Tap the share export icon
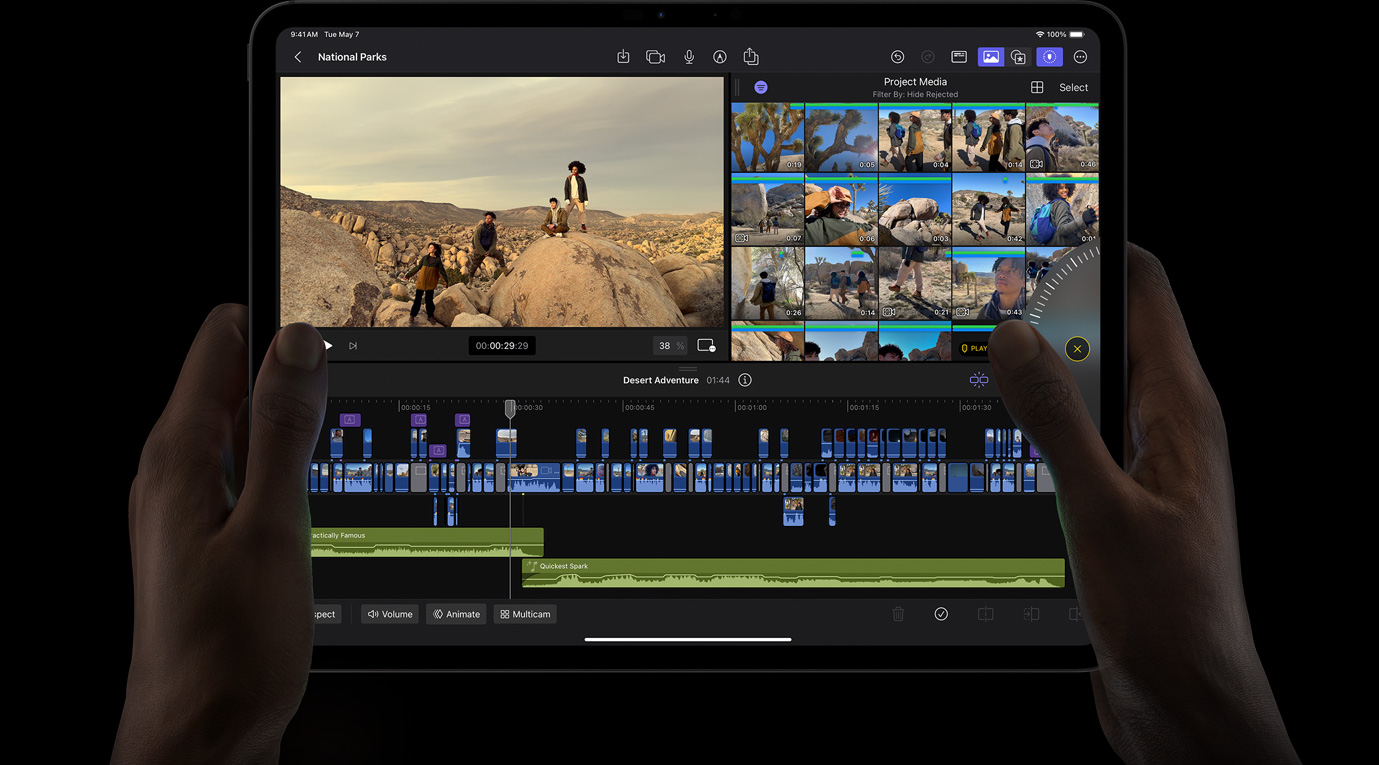 [x=750, y=56]
